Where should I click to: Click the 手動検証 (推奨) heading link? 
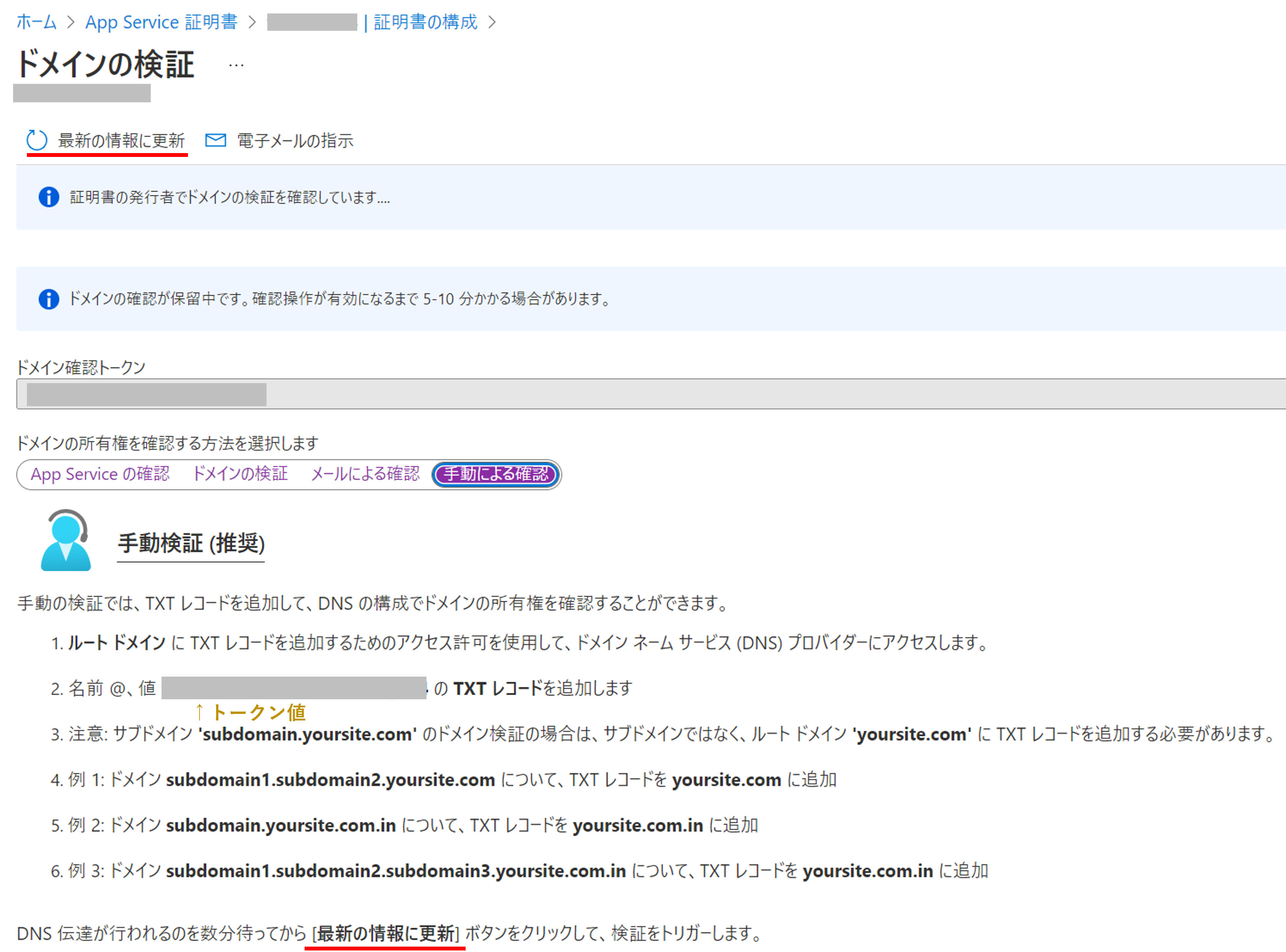[x=190, y=543]
